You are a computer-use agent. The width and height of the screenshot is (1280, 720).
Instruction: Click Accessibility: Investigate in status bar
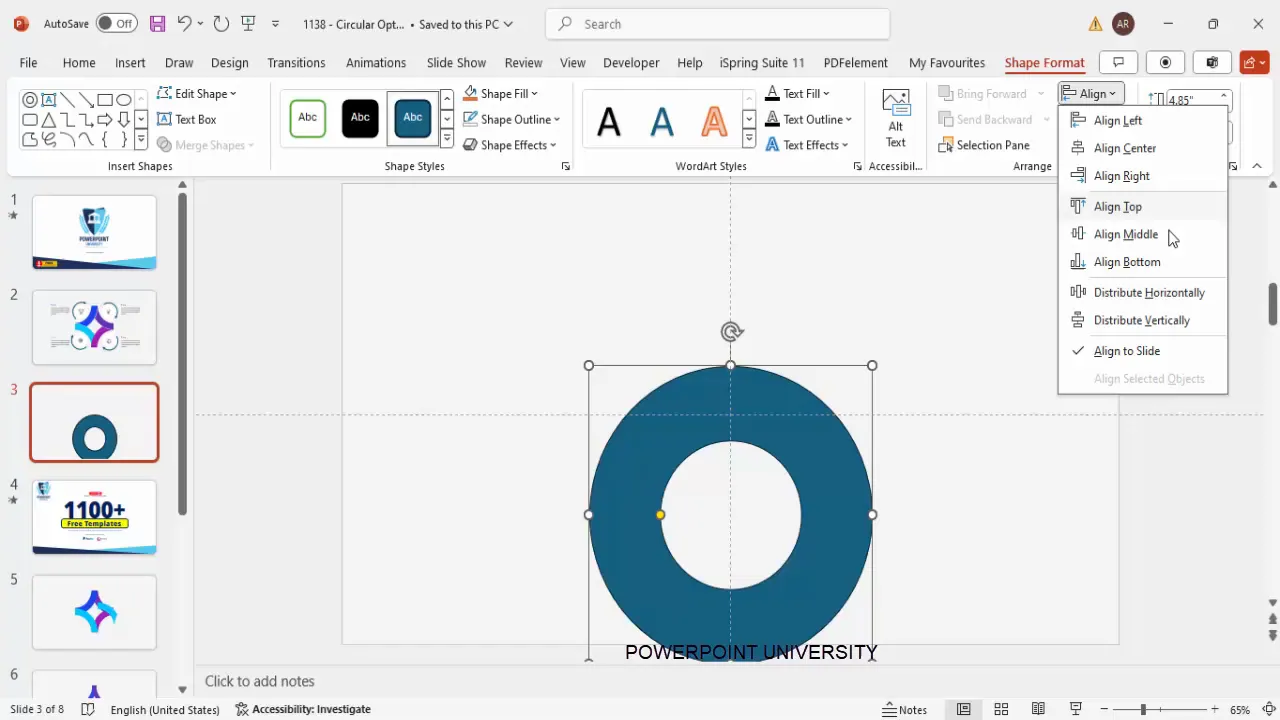pyautogui.click(x=303, y=709)
